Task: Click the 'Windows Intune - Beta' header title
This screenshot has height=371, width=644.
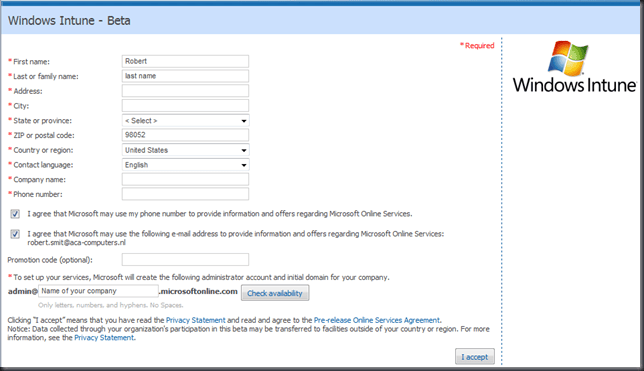Action: tap(69, 21)
